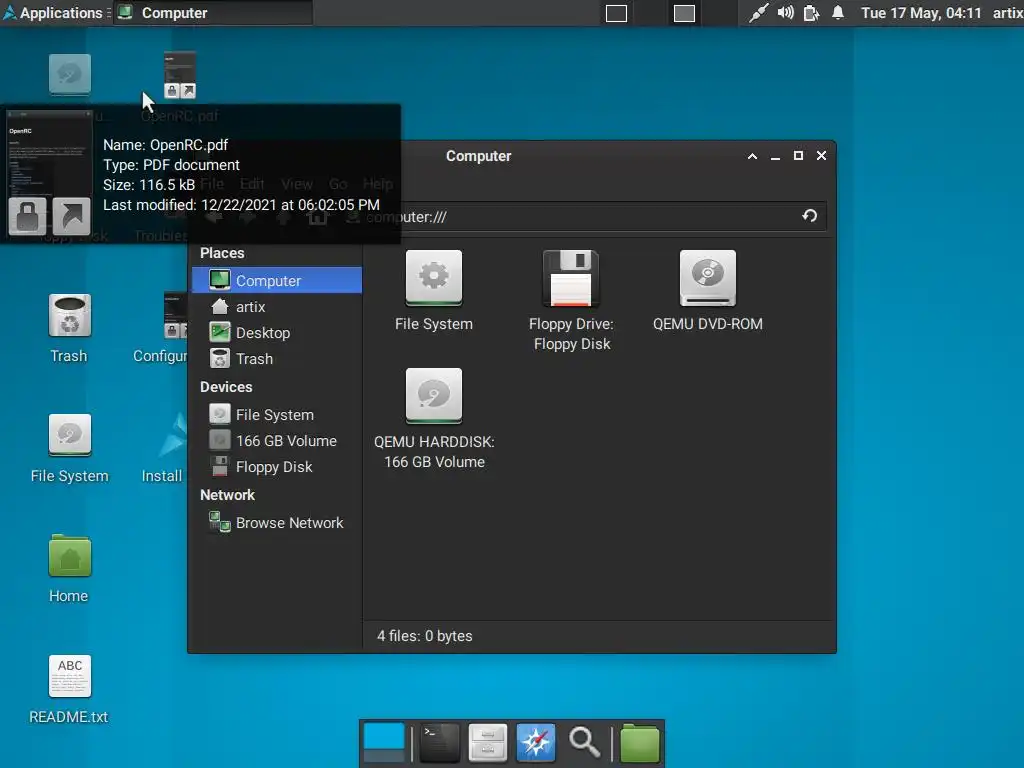Screen dimensions: 1024x768
Task: Switch to the first workspace in pager
Action: point(616,13)
